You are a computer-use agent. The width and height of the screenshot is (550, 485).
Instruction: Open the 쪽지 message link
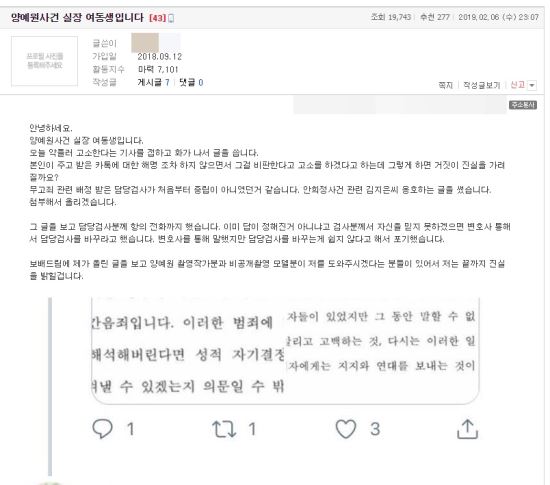click(445, 85)
